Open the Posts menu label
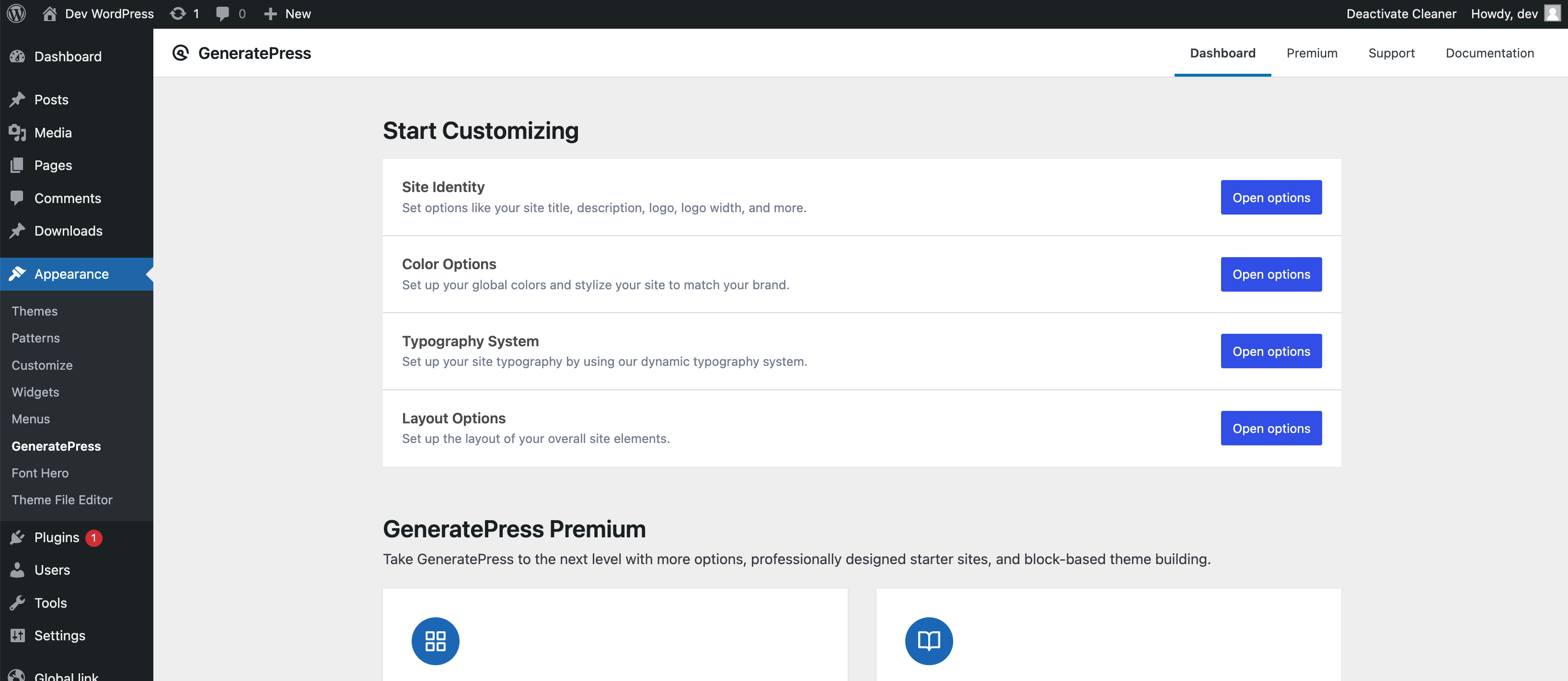1568x681 pixels. click(x=51, y=100)
